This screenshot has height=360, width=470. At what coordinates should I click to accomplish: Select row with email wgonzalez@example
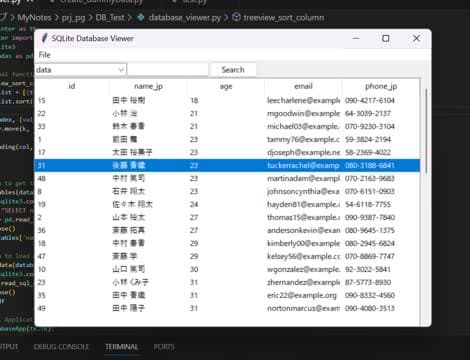227,269
